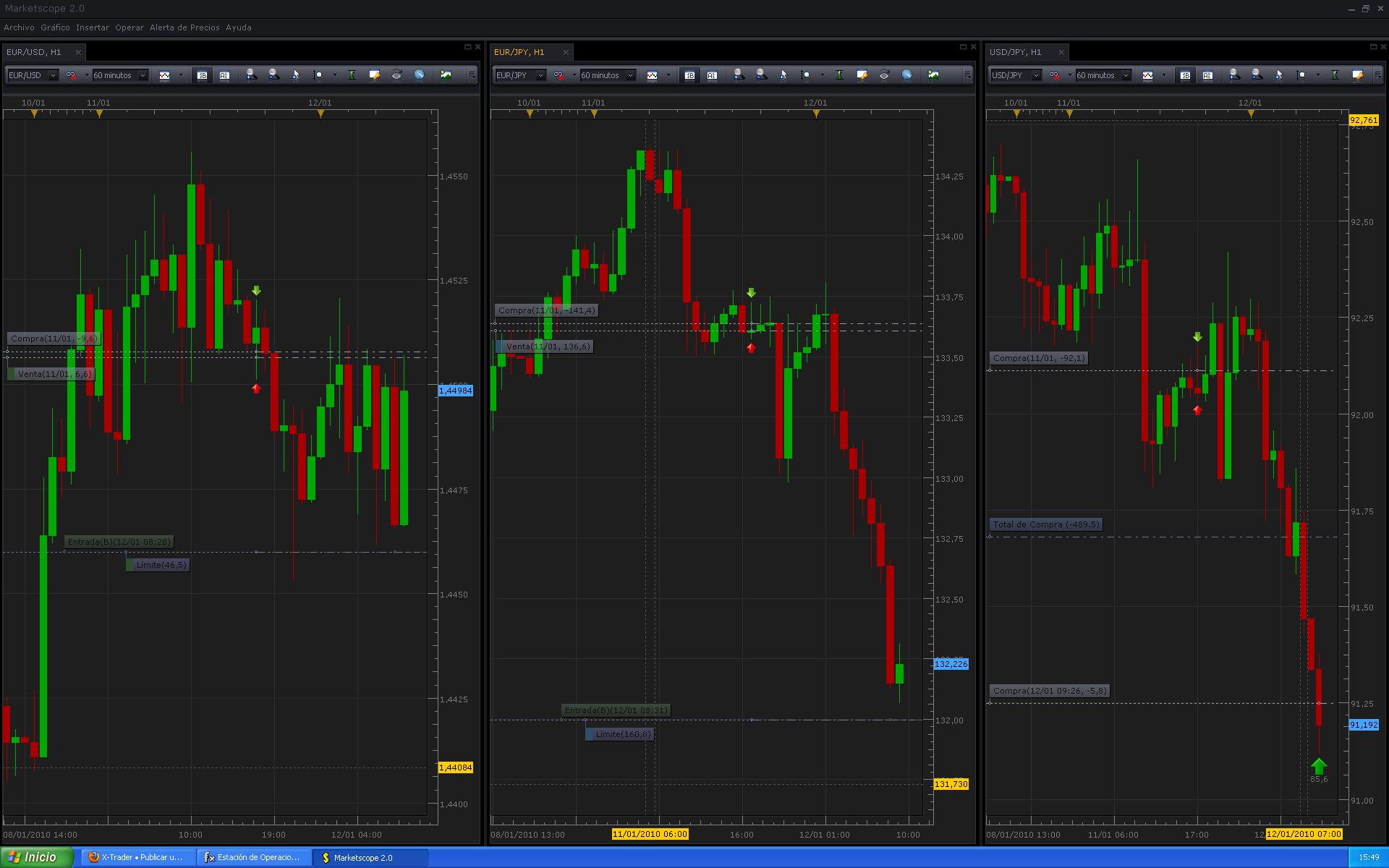The image size is (1389, 868).
Task: Toggle bid price mode button in EUR/USD toolbar
Action: (202, 75)
